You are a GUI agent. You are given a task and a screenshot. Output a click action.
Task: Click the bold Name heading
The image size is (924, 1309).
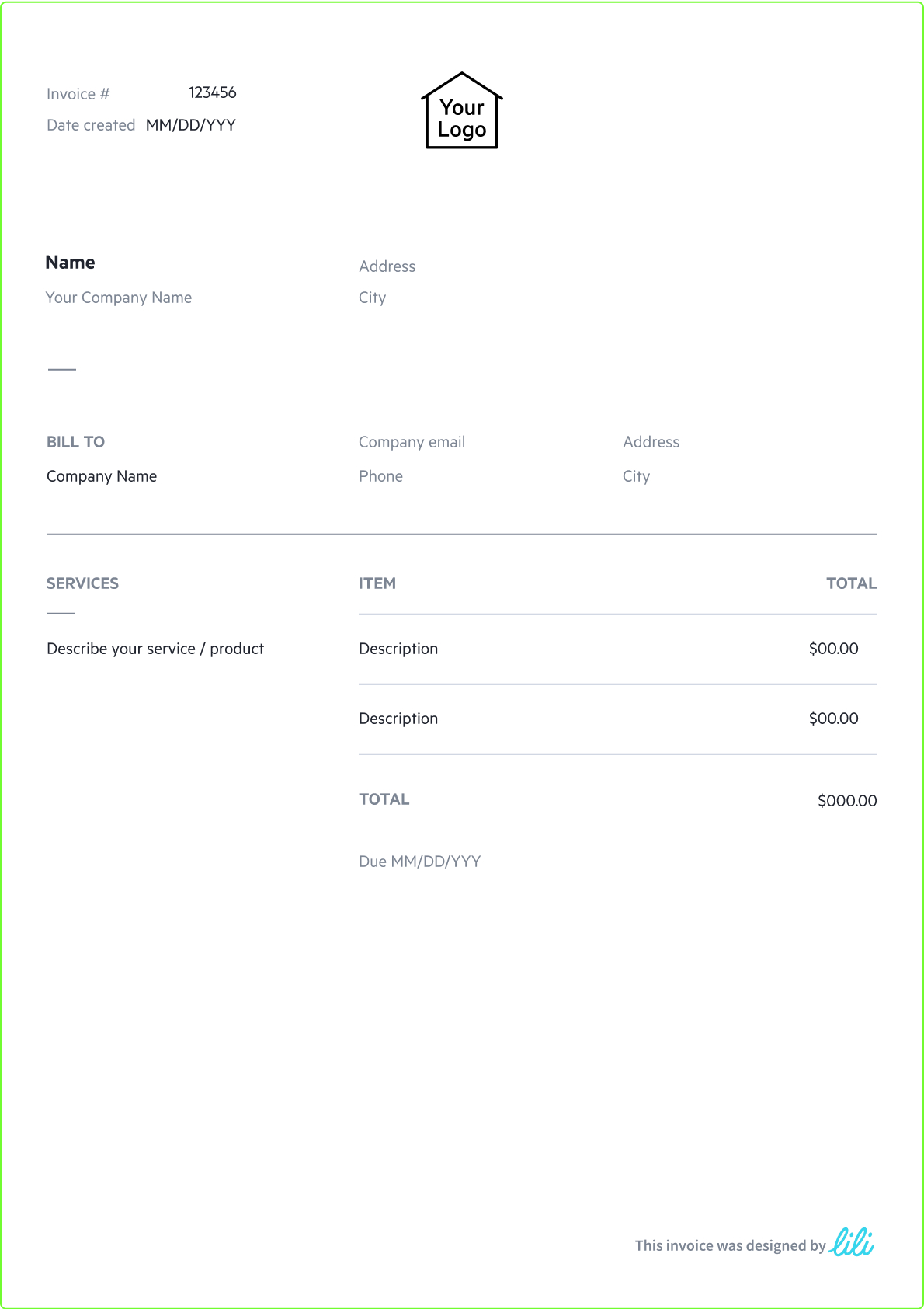click(70, 263)
